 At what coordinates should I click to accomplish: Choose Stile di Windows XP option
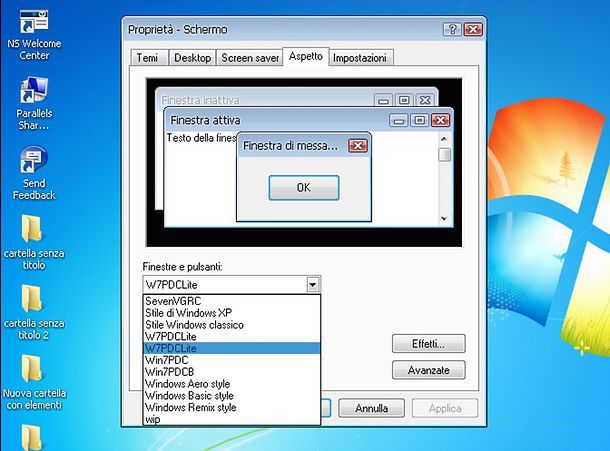pos(232,313)
